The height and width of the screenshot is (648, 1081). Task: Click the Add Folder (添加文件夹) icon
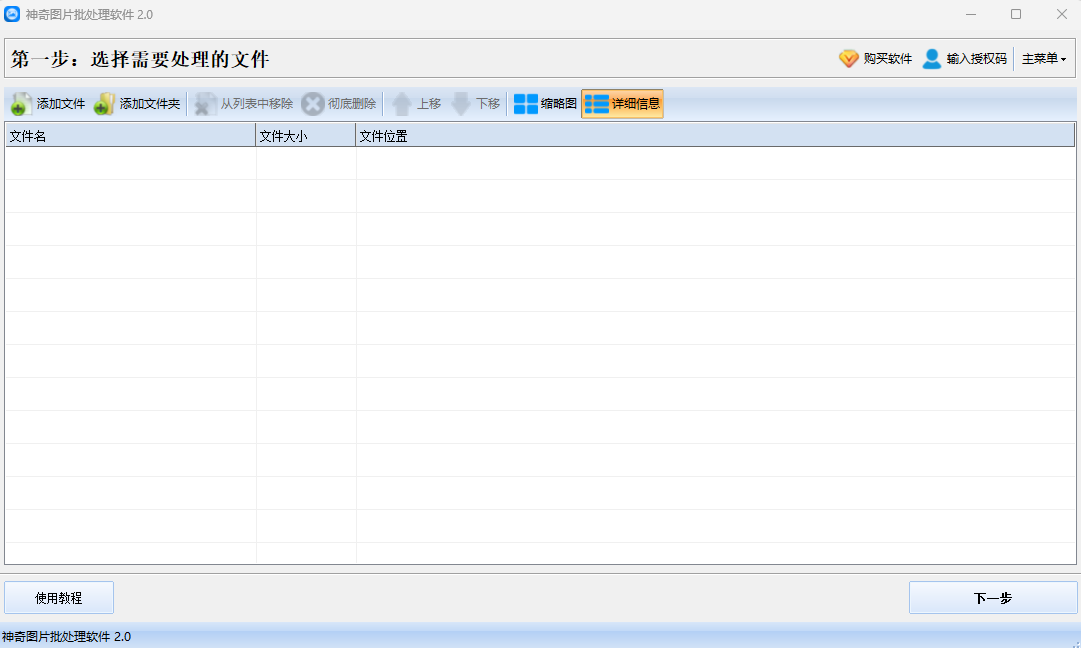point(104,104)
